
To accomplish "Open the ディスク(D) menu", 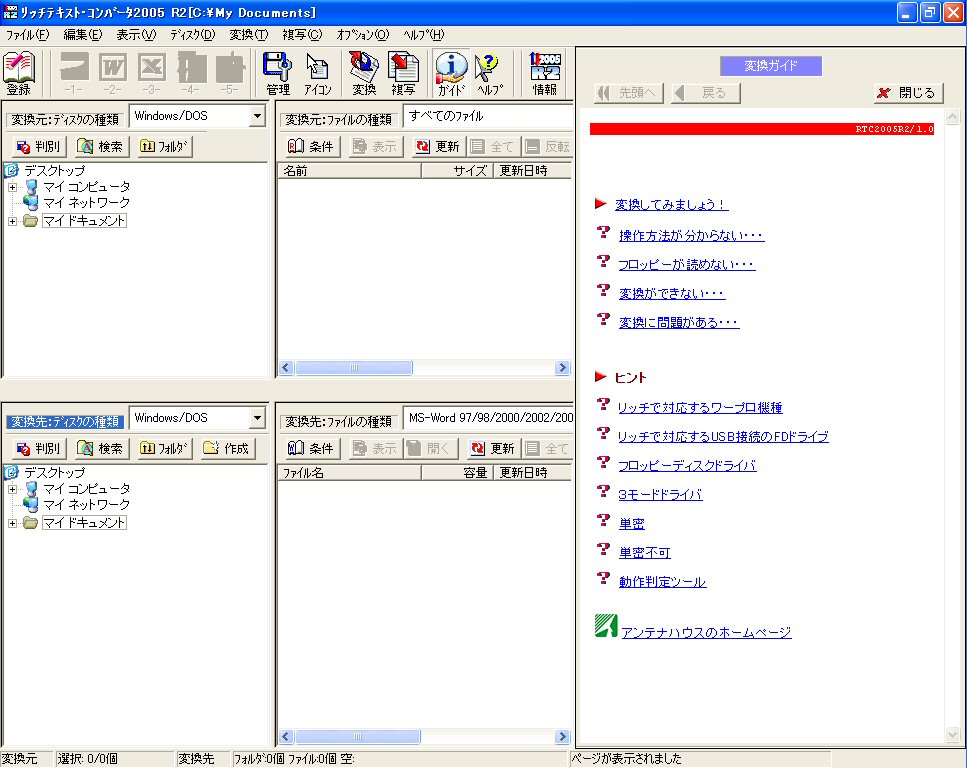I will tap(192, 35).
